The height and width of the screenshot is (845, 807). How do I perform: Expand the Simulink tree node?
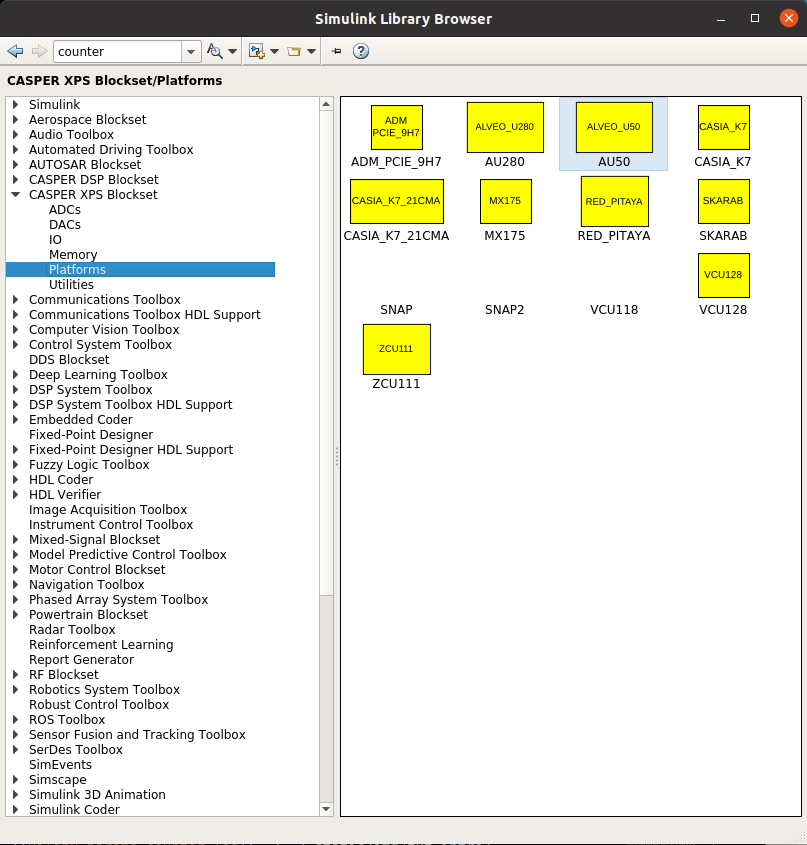tap(16, 105)
